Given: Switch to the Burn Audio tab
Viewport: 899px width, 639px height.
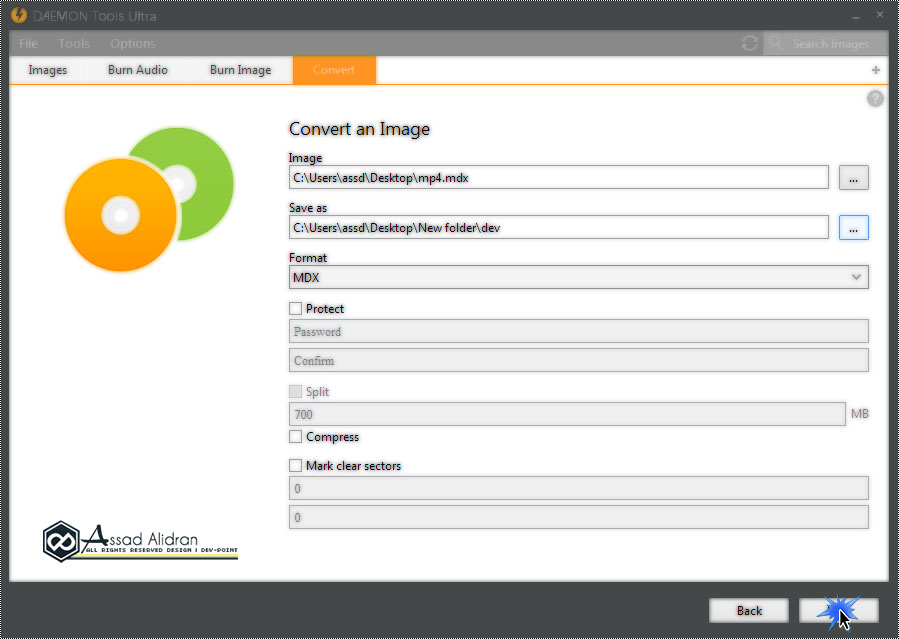Looking at the screenshot, I should pyautogui.click(x=138, y=70).
